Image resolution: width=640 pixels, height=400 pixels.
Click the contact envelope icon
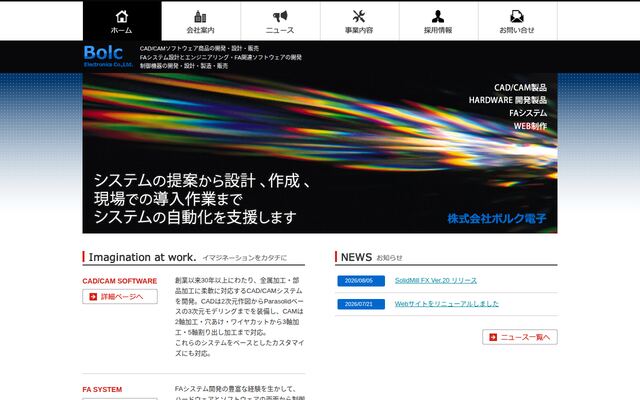coord(517,16)
